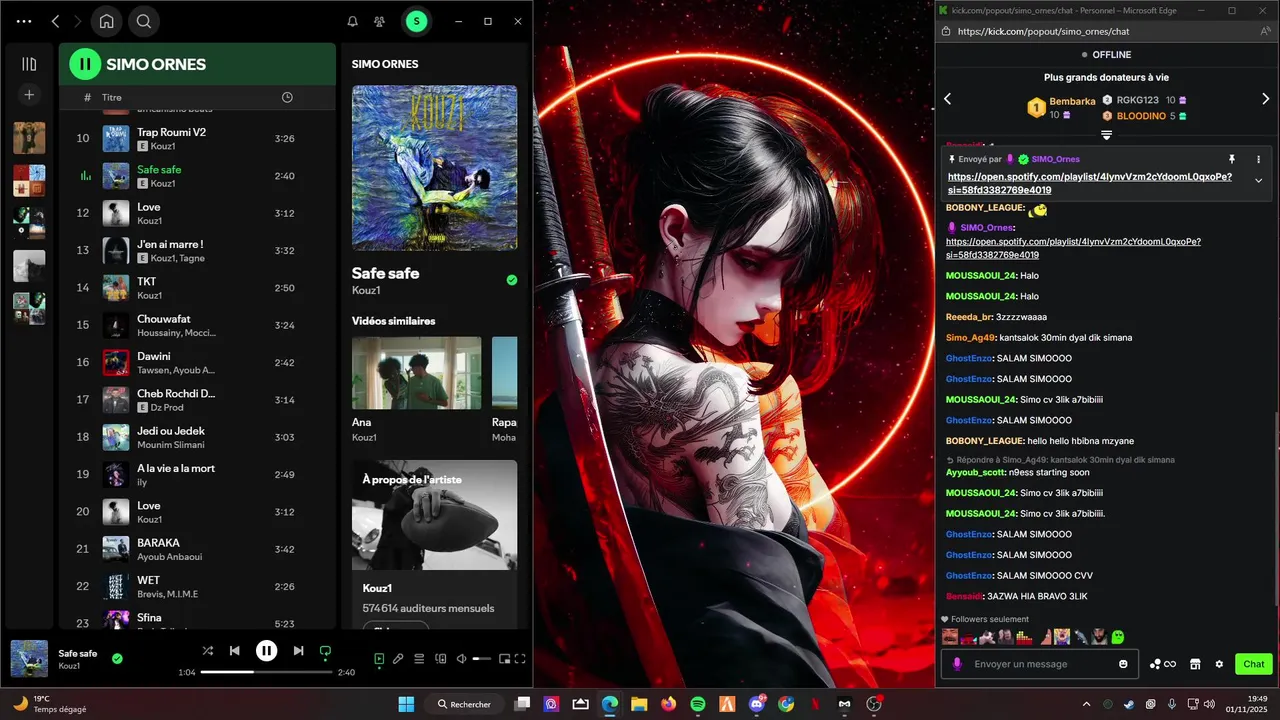Image resolution: width=1280 pixels, height=720 pixels.
Task: Toggle the Spotify library sidebar
Action: coord(29,64)
